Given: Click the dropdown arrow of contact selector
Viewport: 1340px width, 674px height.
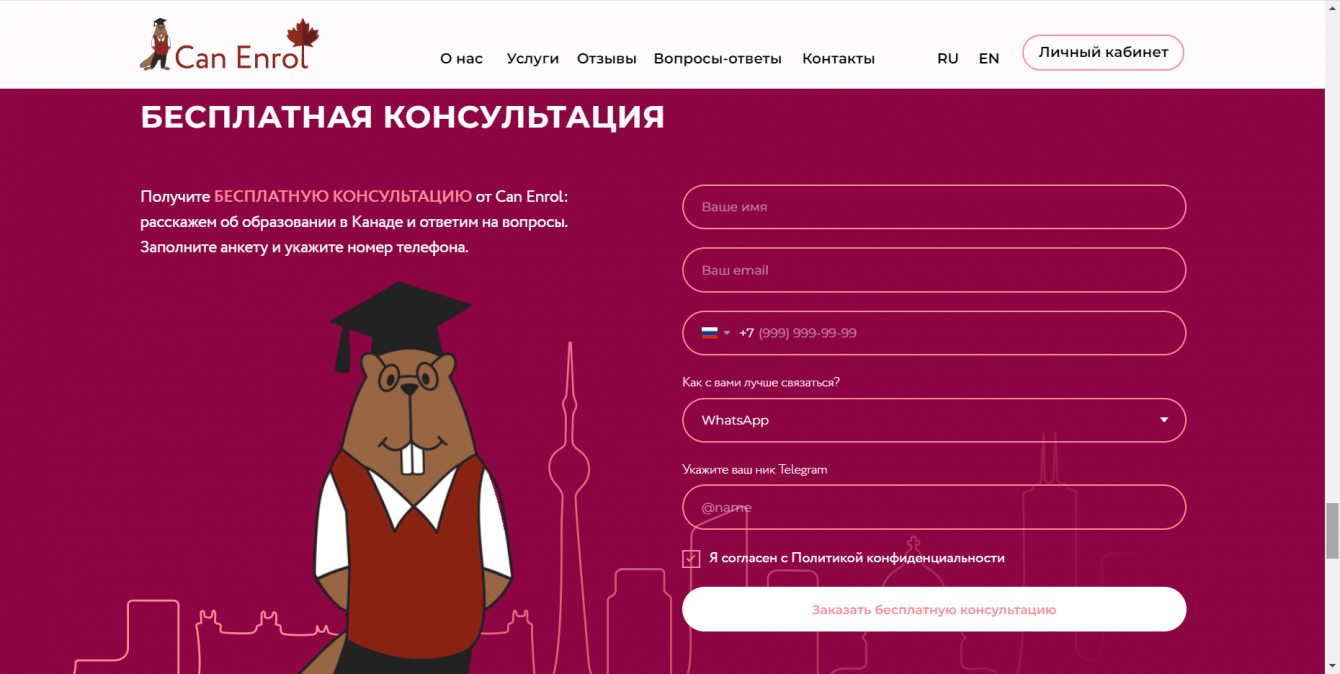Looking at the screenshot, I should click(1164, 420).
